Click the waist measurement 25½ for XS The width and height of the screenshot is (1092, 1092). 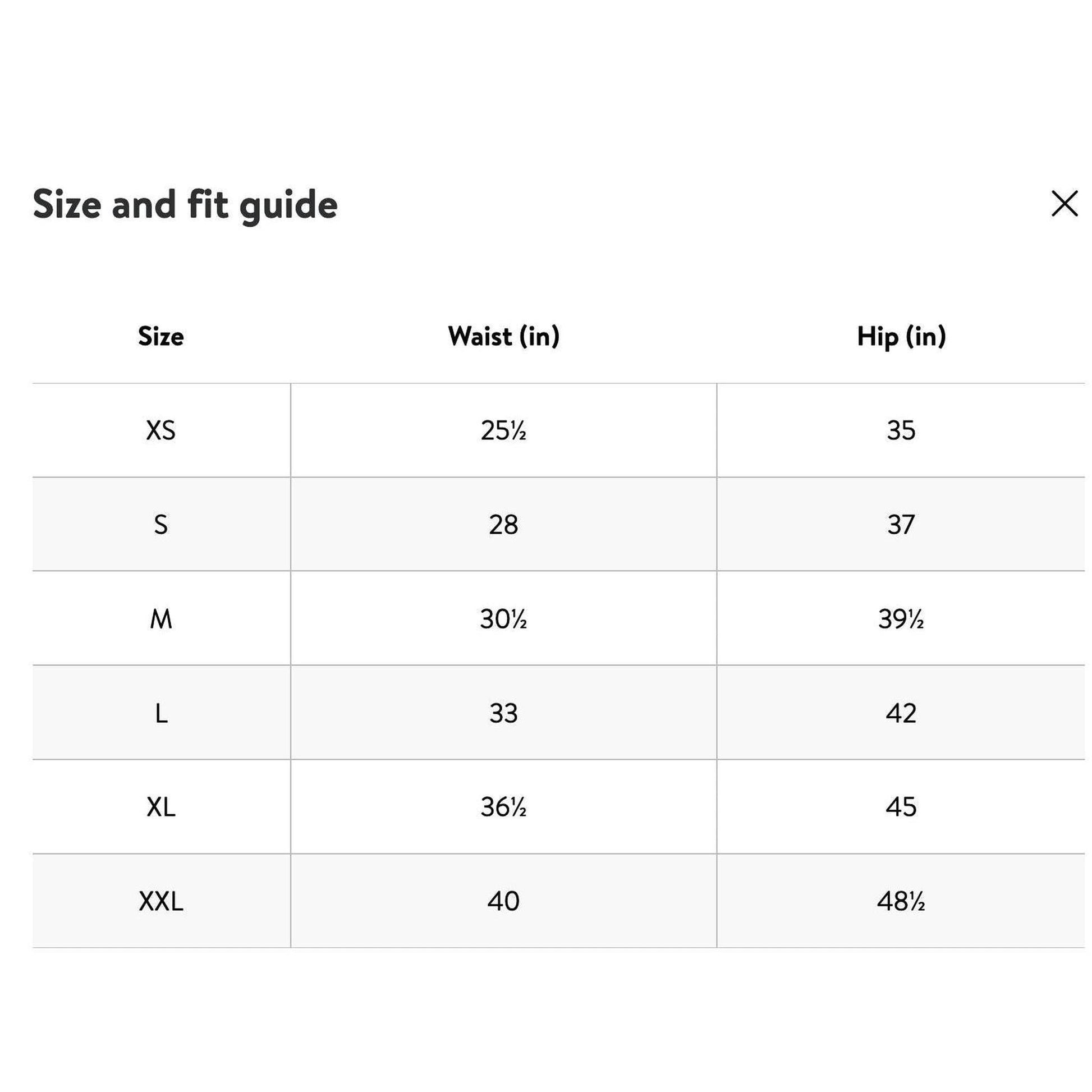pos(505,431)
